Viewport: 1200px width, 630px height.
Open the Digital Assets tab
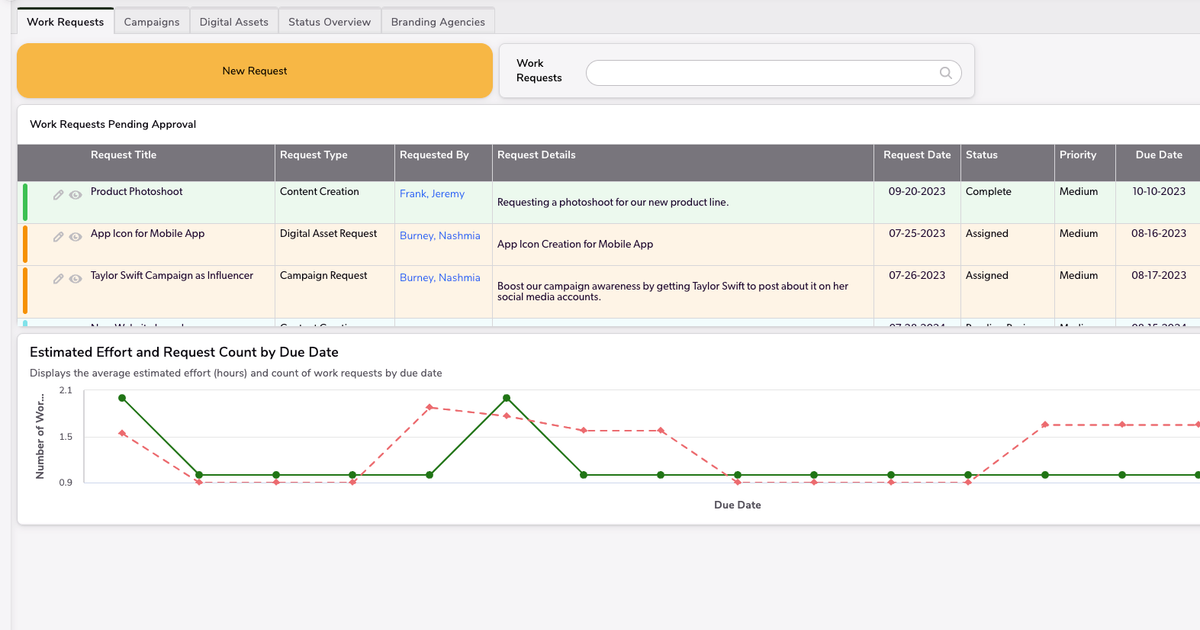(234, 22)
